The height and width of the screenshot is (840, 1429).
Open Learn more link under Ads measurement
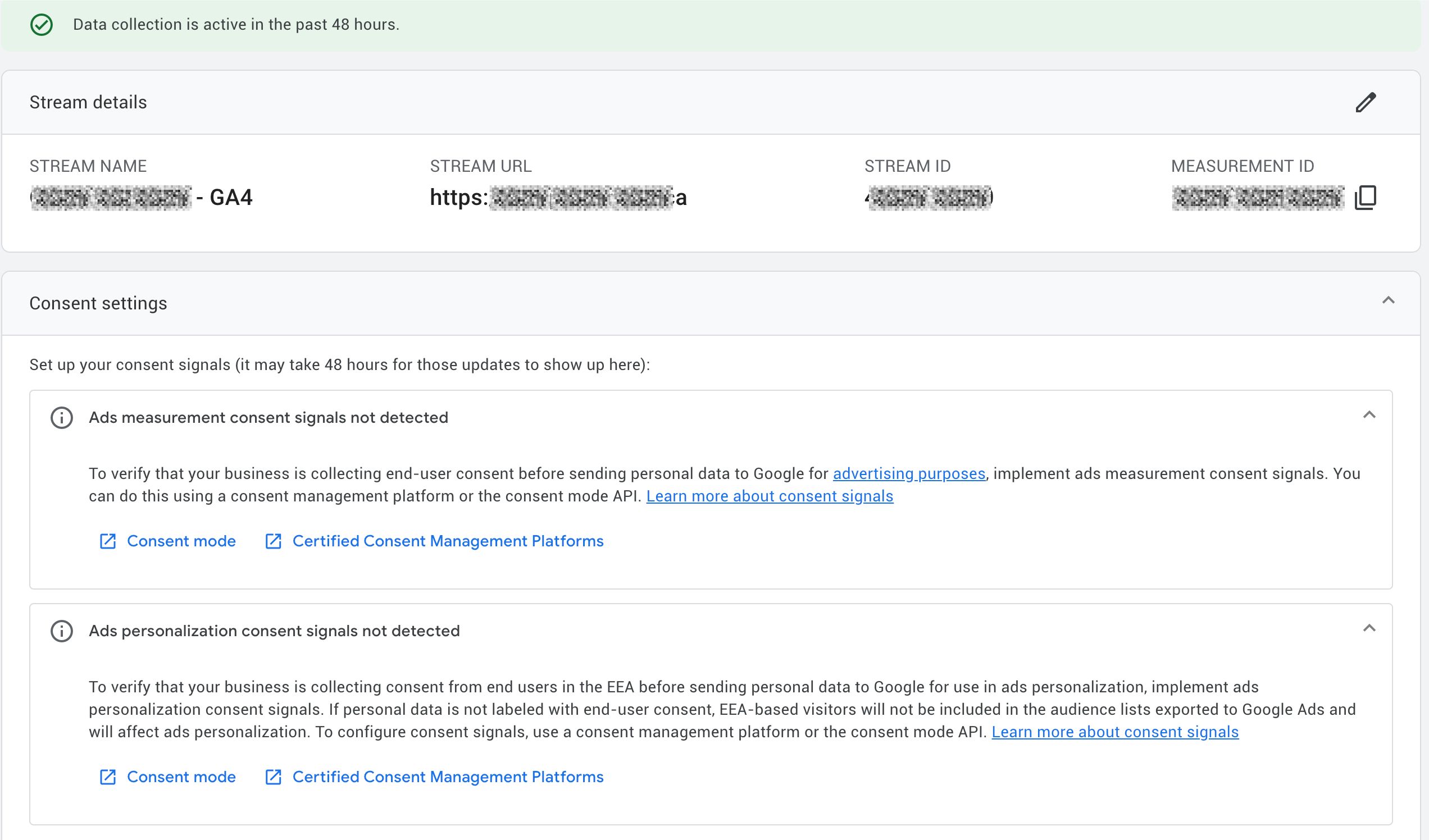click(x=770, y=496)
